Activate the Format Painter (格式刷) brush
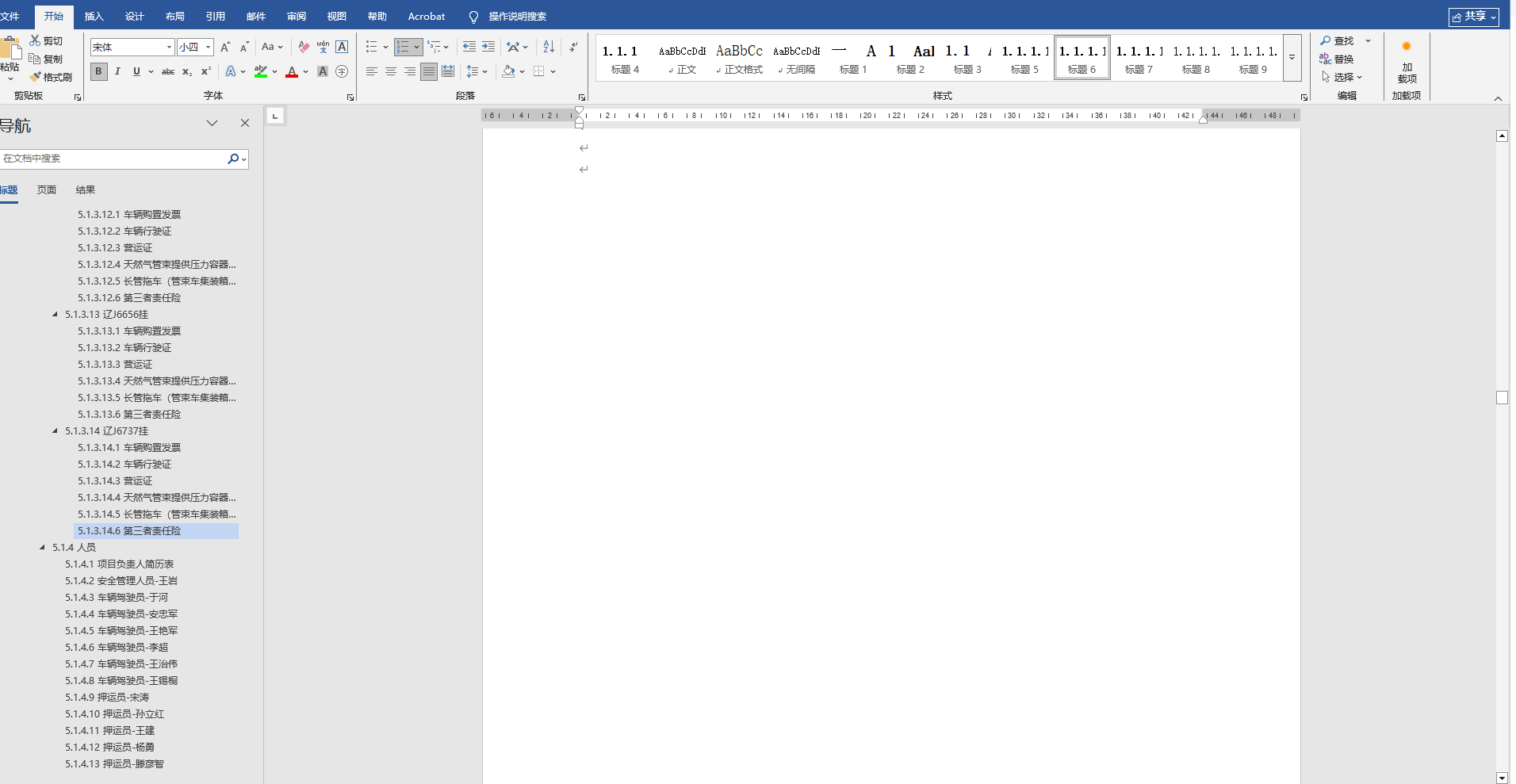 click(35, 77)
